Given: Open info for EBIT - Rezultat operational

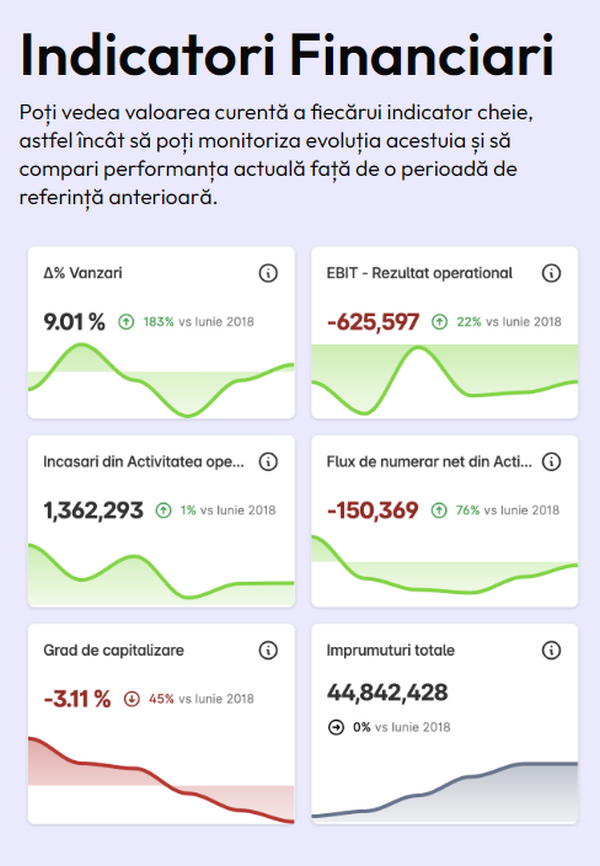Looking at the screenshot, I should click(x=551, y=273).
